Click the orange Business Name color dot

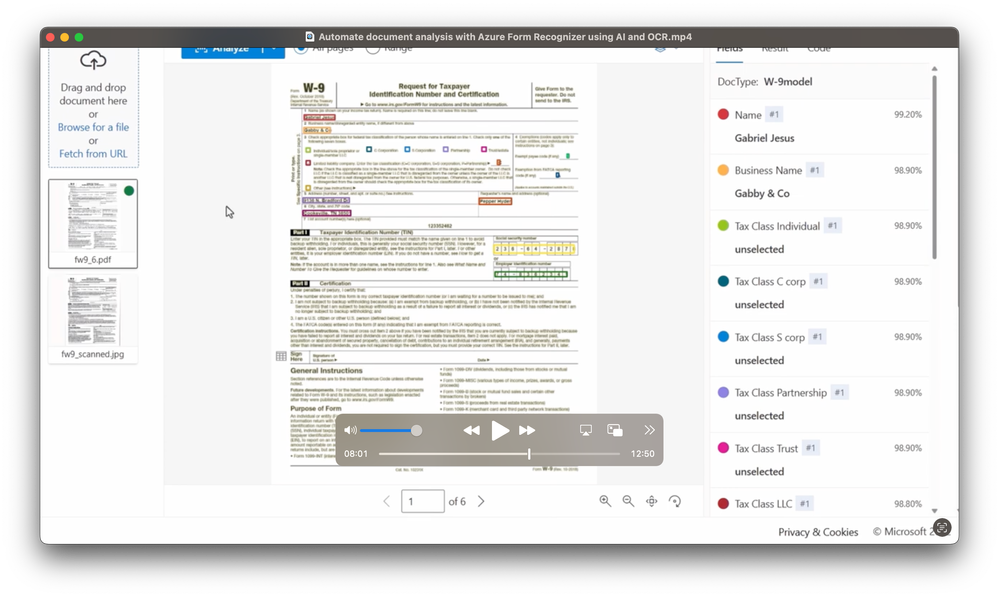click(723, 170)
